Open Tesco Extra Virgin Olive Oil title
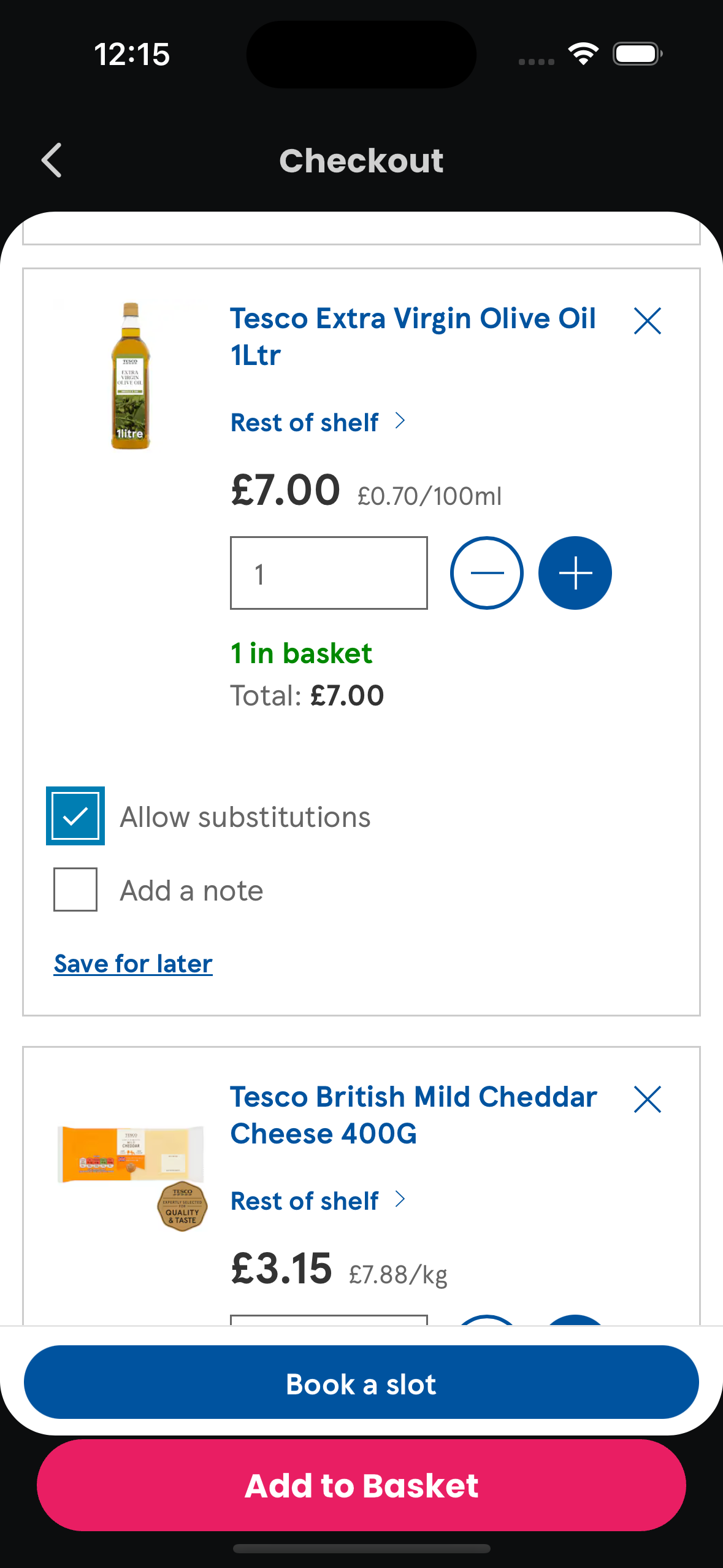 [413, 336]
